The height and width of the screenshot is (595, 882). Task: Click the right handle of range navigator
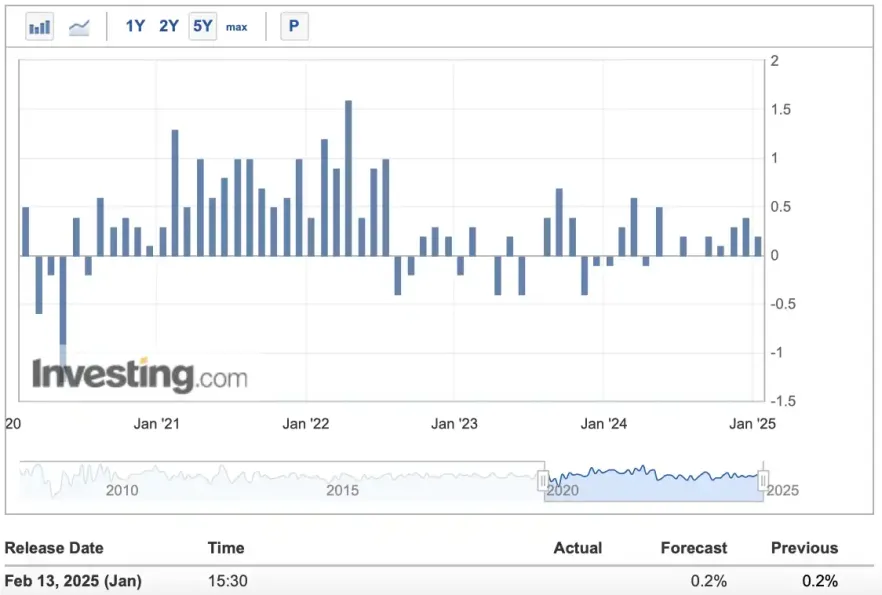(x=763, y=481)
